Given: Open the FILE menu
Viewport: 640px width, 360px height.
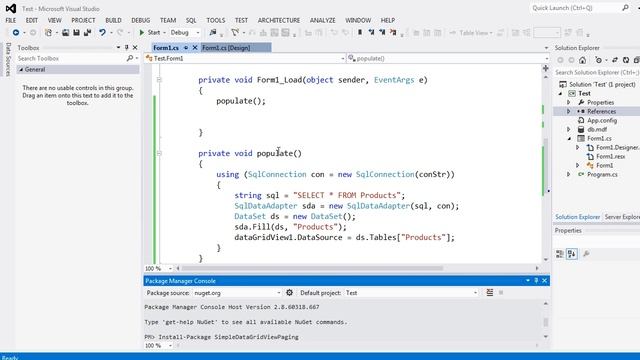Looking at the screenshot, I should (11, 20).
